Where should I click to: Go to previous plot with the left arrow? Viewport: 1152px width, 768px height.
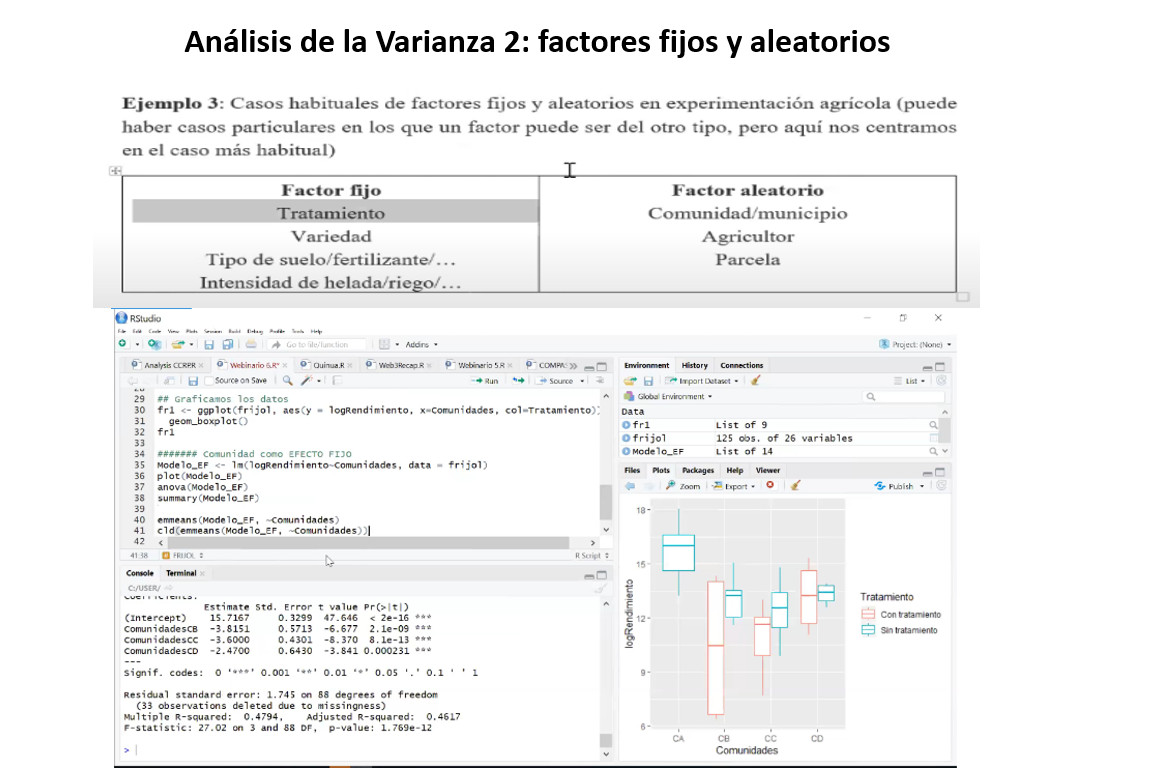(631, 486)
